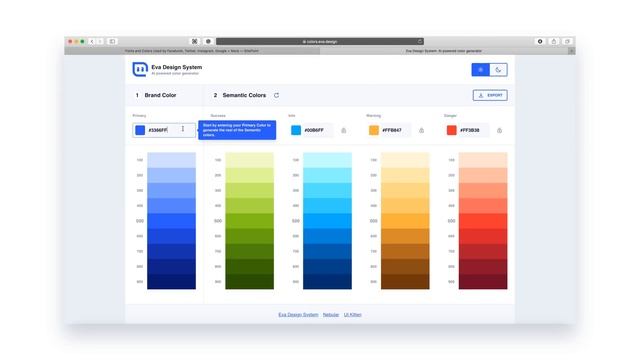Switch to light theme sun button
This screenshot has width=640, height=360.
coord(481,70)
